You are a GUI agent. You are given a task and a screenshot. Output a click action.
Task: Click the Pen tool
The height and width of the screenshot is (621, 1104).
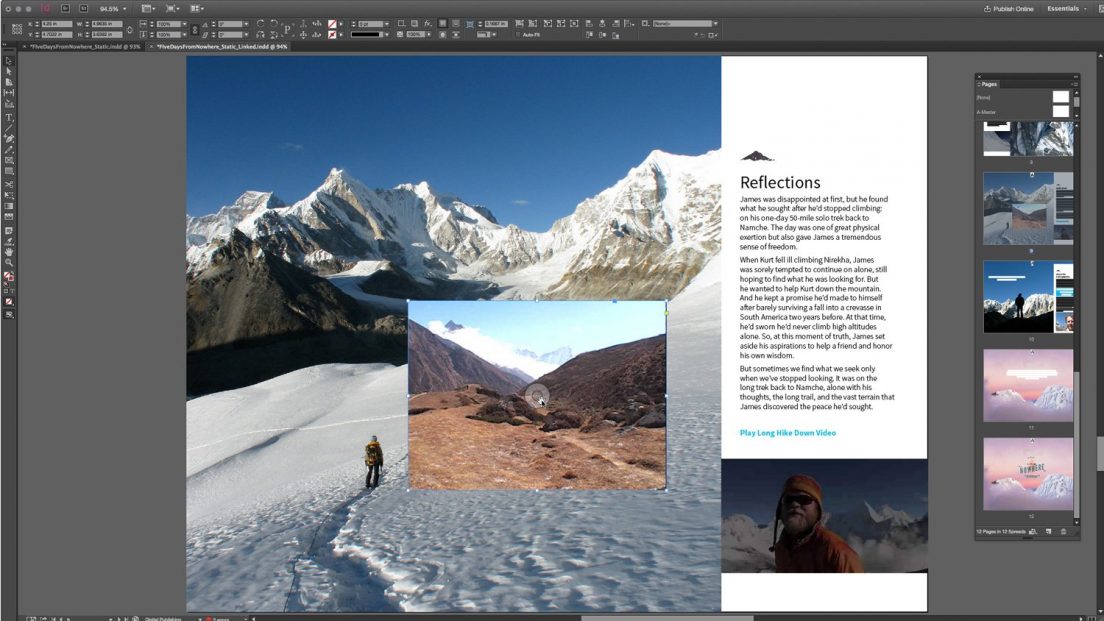(x=9, y=138)
